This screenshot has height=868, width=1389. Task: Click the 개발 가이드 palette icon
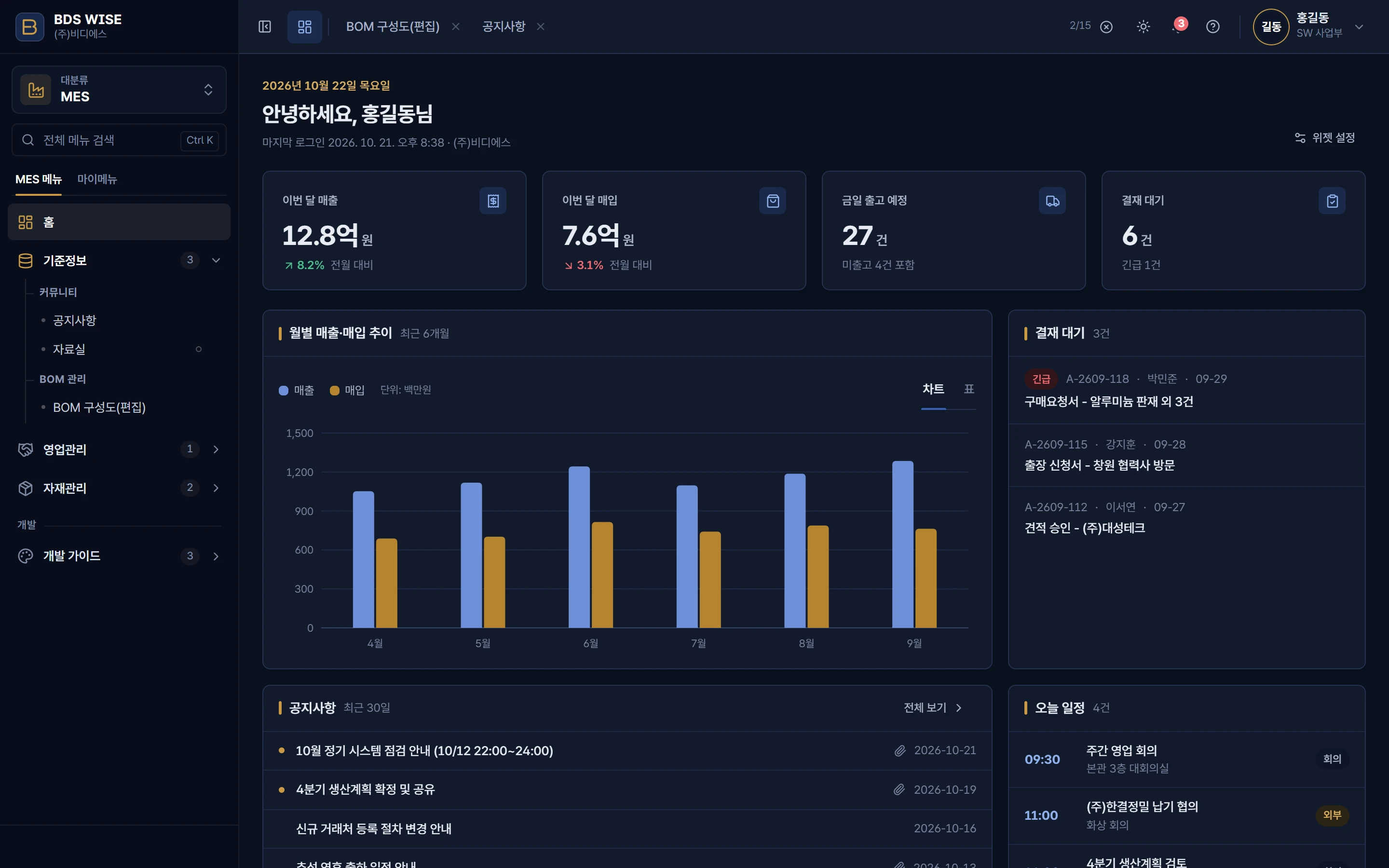pyautogui.click(x=25, y=556)
